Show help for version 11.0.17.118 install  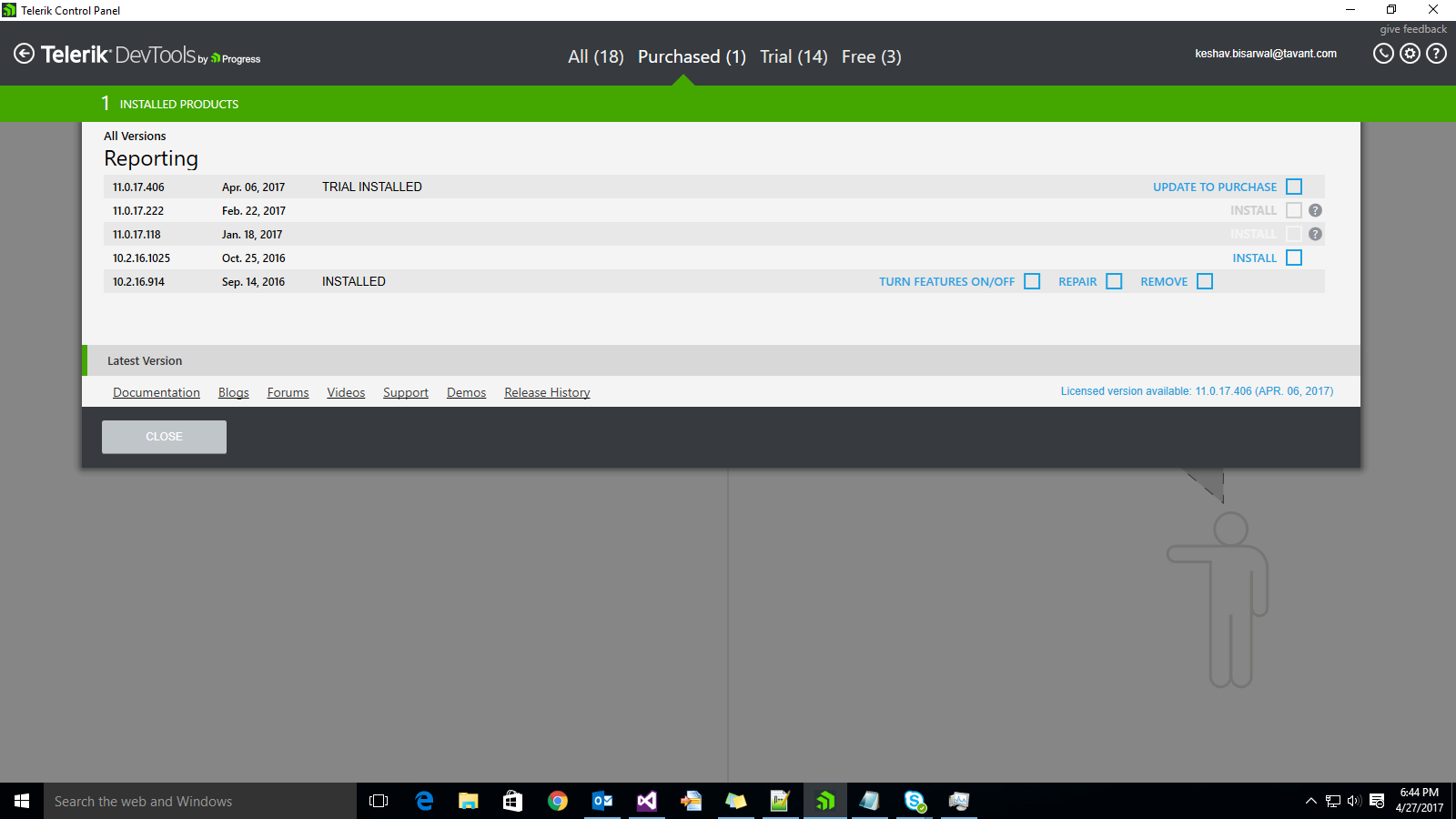click(1315, 234)
